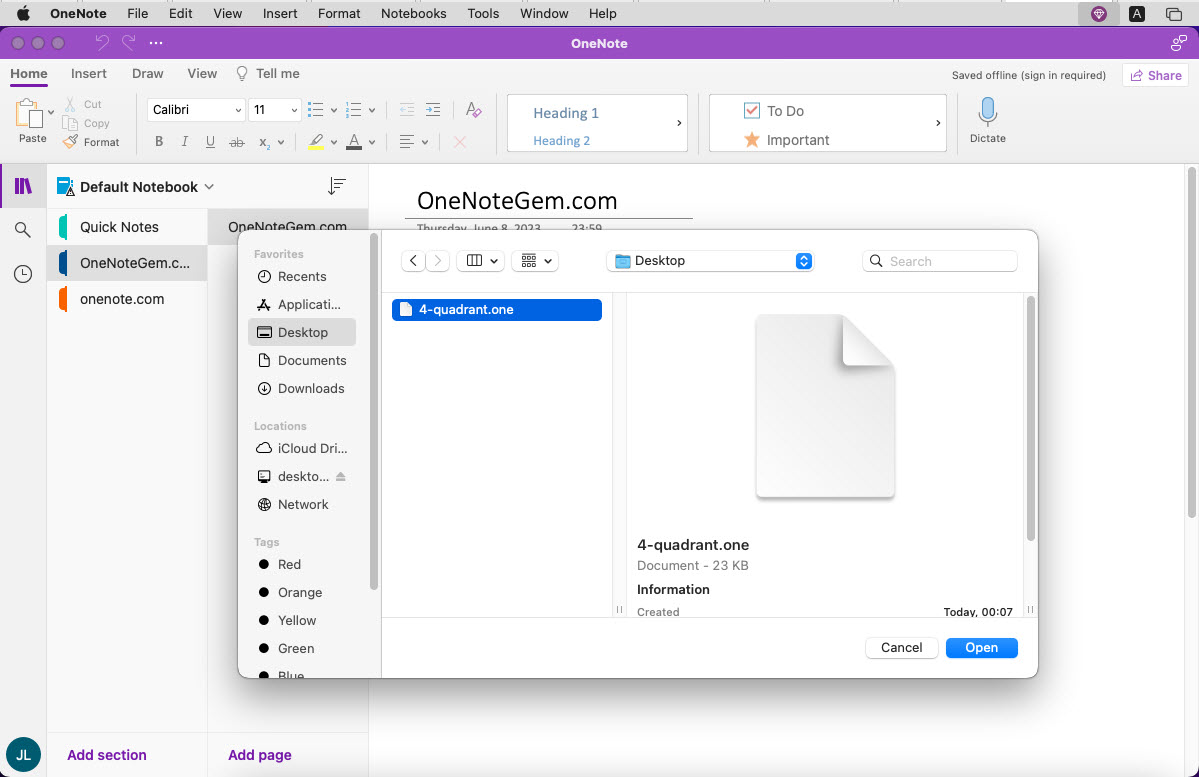Open recent notes clock icon

23,274
